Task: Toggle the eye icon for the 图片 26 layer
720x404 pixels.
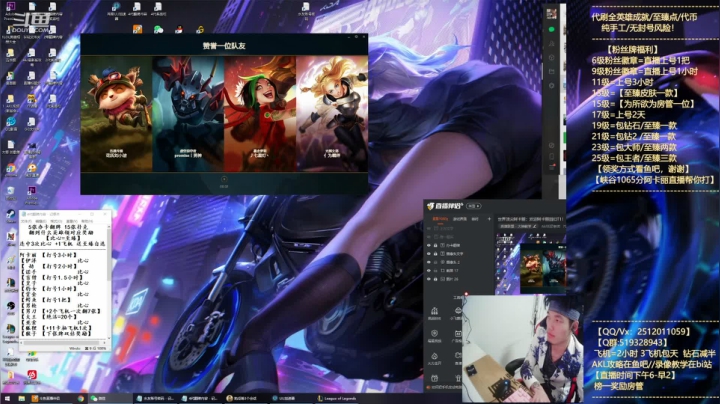Action: (429, 279)
